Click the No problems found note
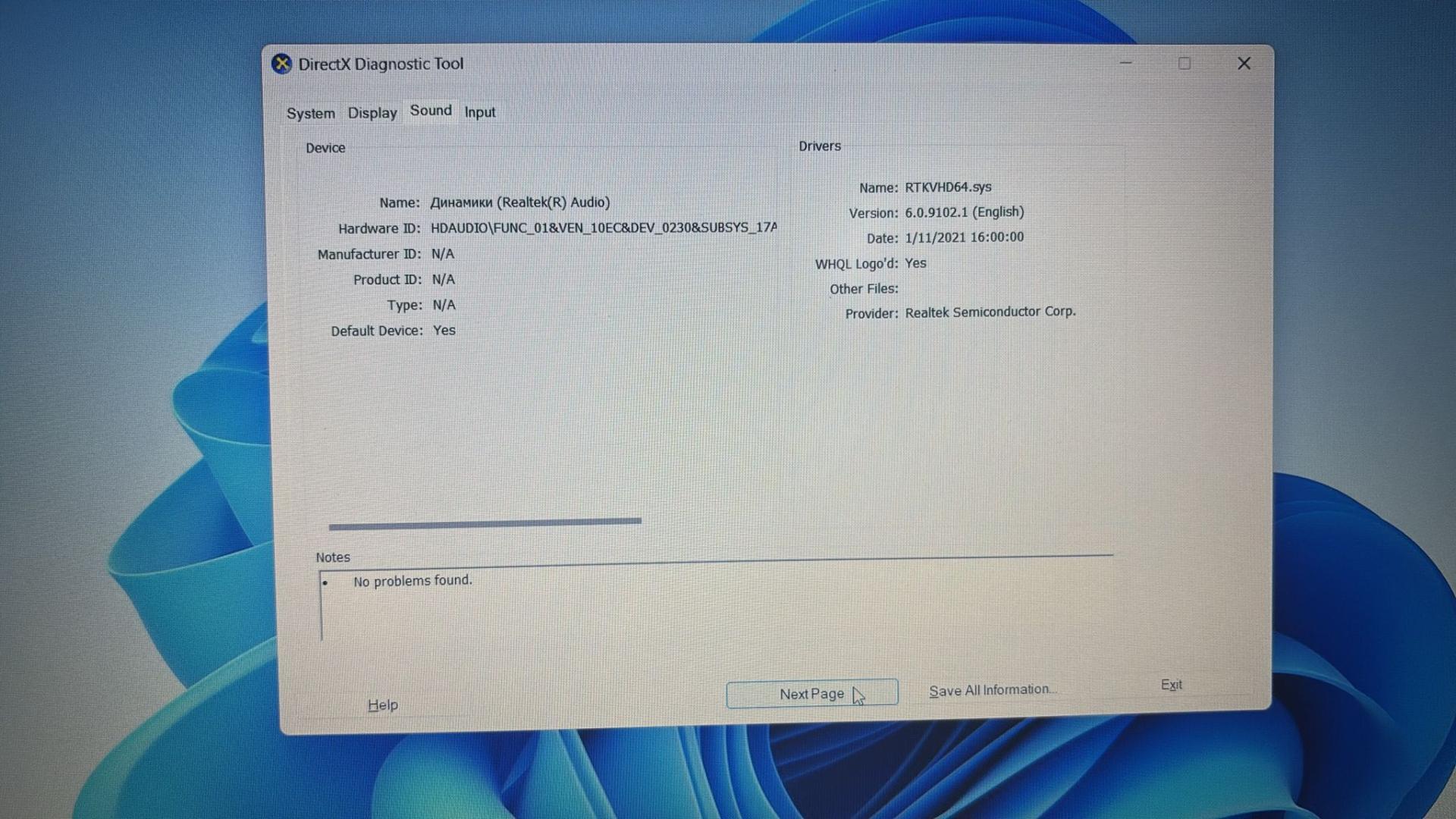 (x=412, y=581)
